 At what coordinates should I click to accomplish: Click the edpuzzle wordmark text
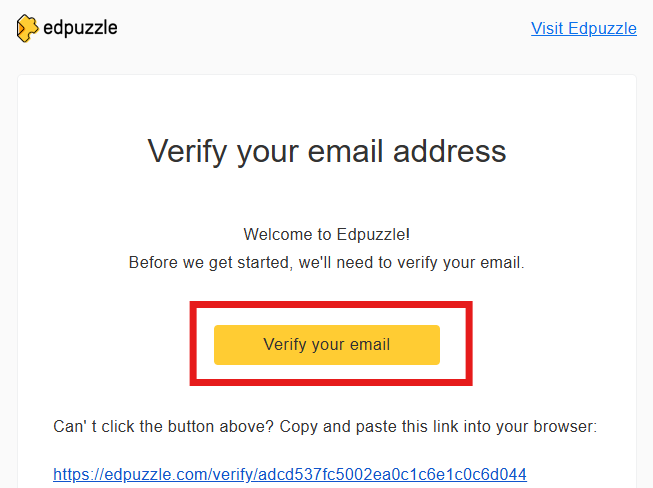80,28
